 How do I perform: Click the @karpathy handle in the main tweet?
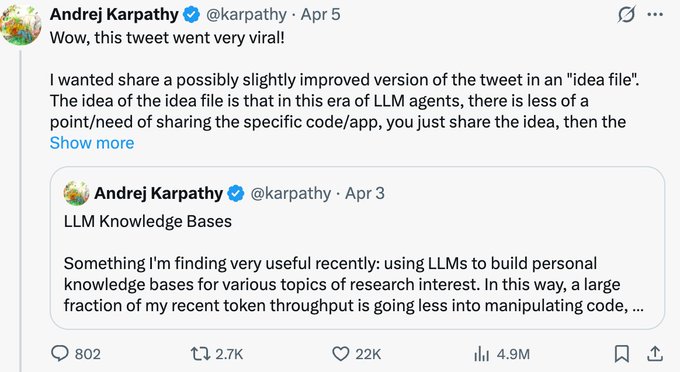(x=246, y=15)
